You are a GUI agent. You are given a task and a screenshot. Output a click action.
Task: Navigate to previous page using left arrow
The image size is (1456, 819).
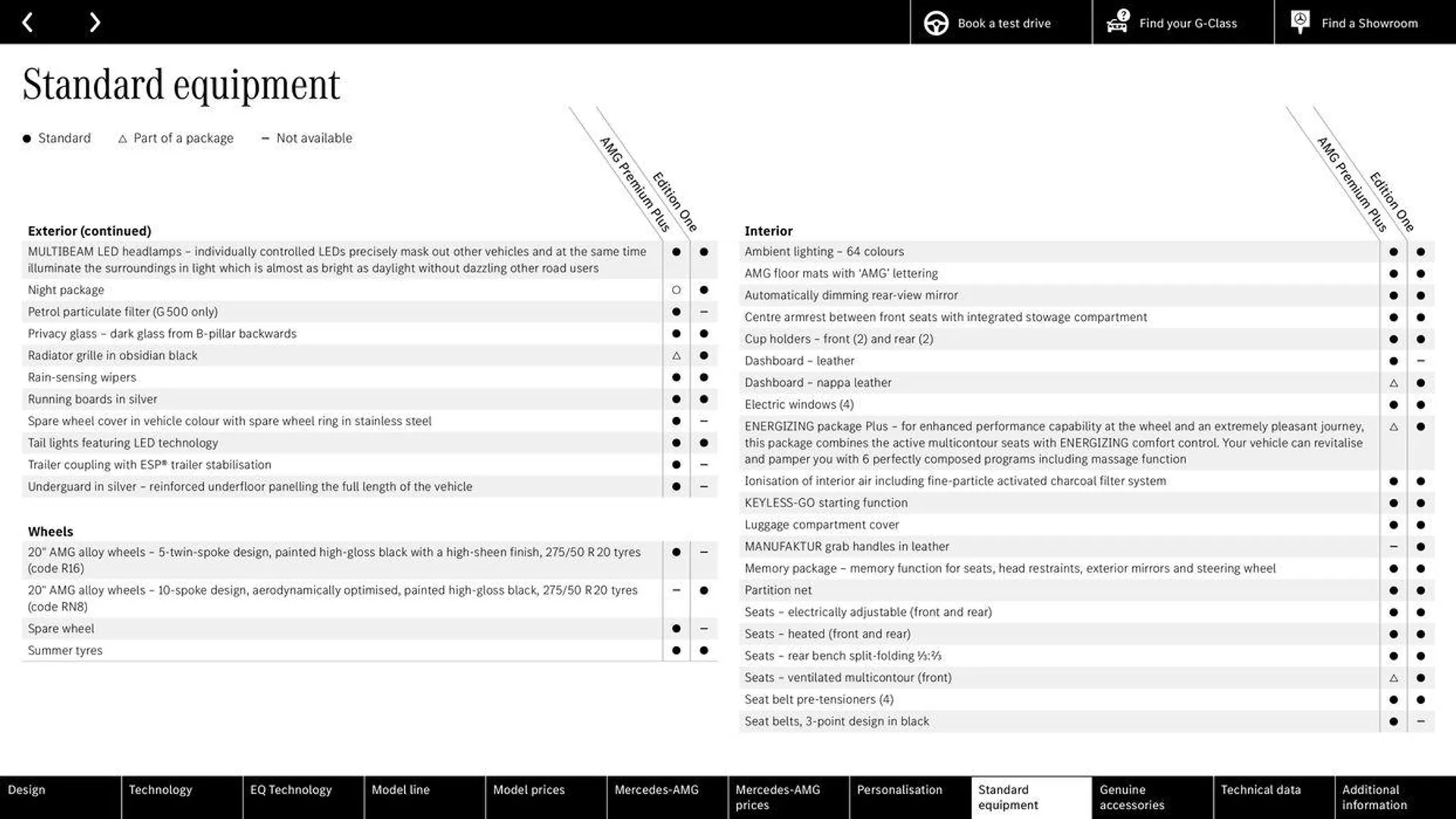[x=27, y=22]
